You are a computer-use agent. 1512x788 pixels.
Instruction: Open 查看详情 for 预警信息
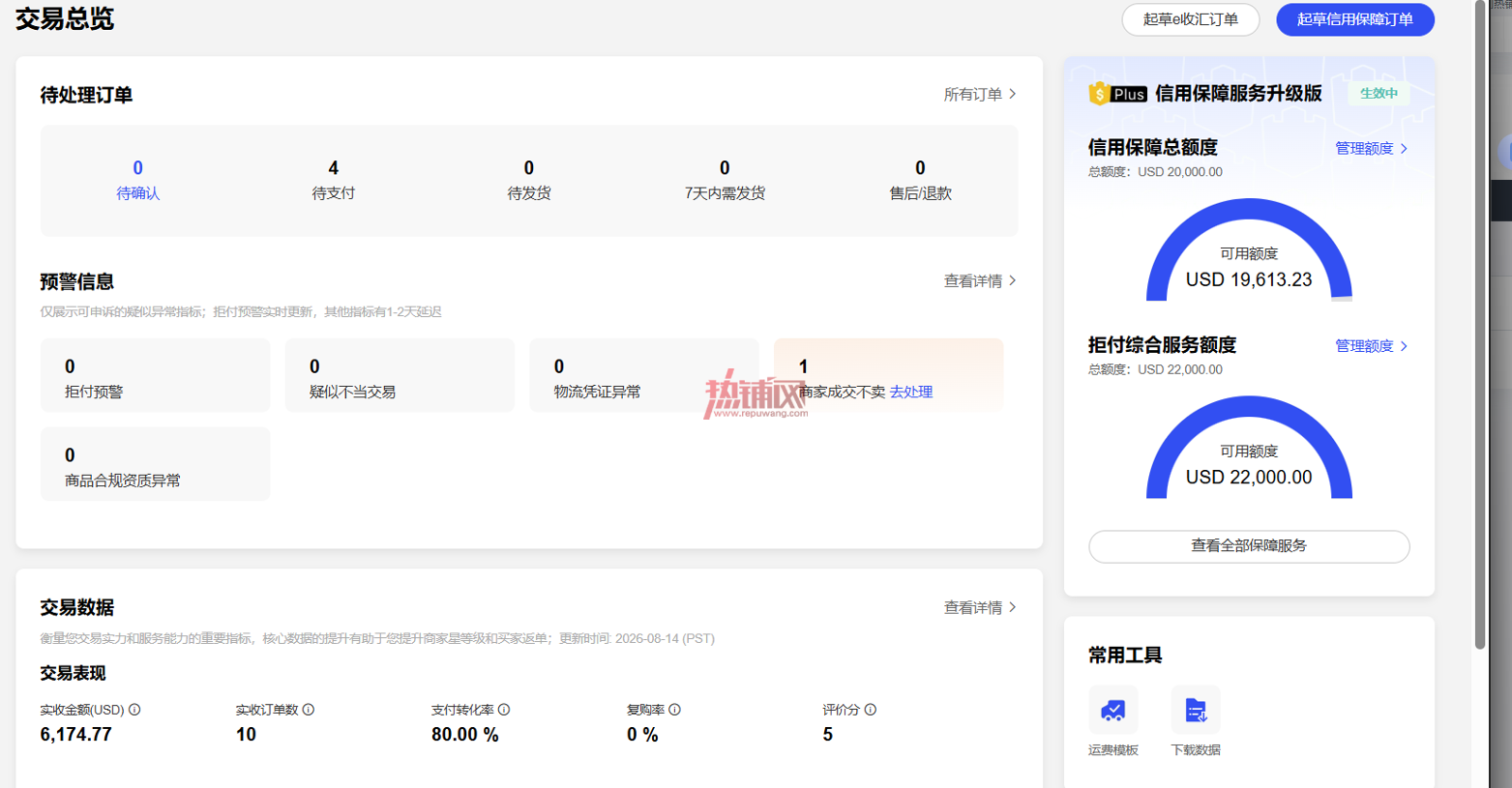click(973, 281)
